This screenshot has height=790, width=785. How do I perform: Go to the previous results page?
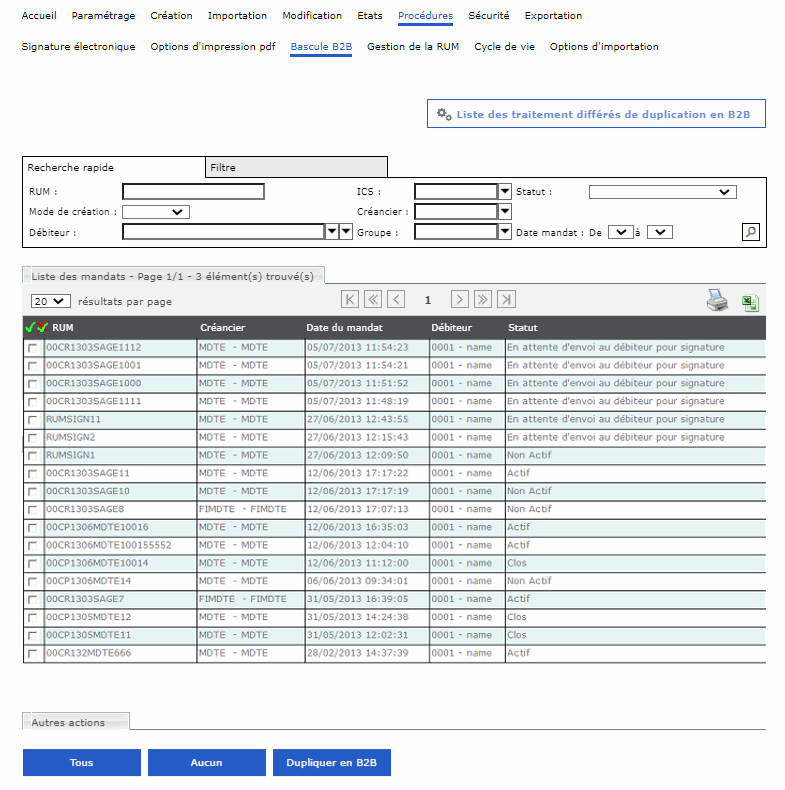pos(396,299)
